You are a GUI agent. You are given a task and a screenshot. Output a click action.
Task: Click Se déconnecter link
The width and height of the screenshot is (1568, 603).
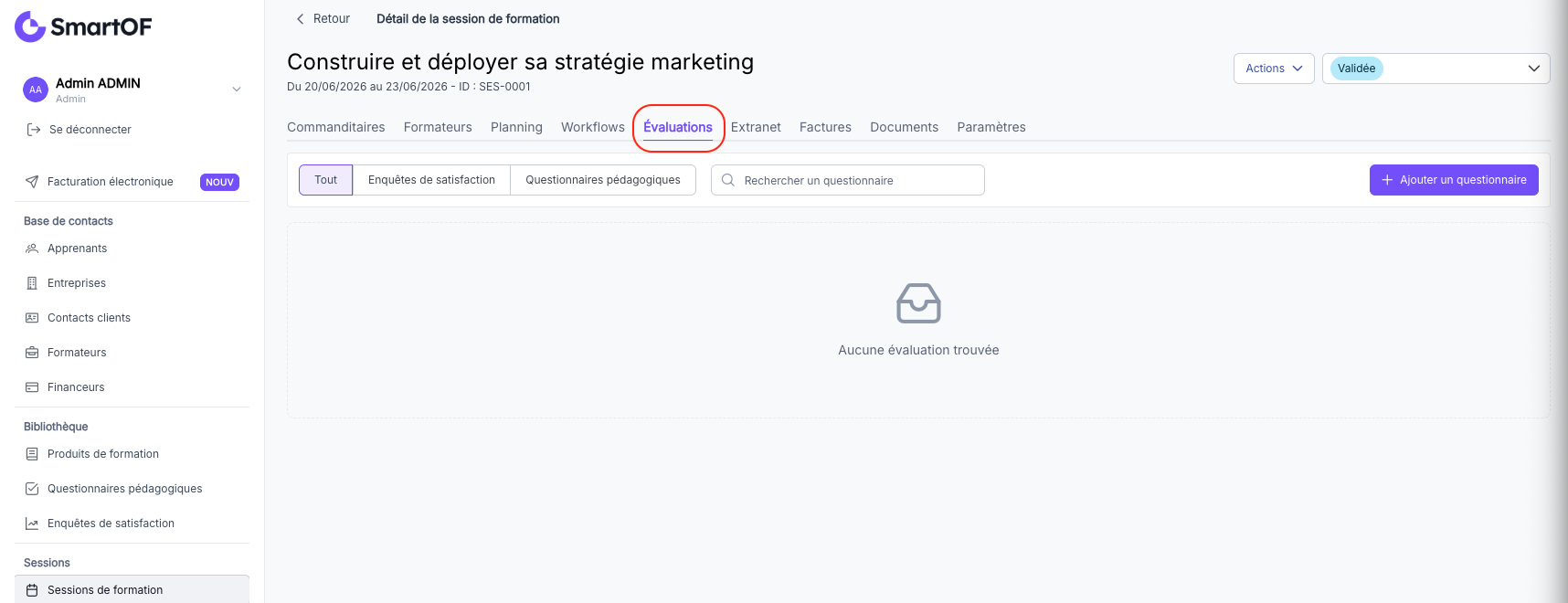[90, 130]
